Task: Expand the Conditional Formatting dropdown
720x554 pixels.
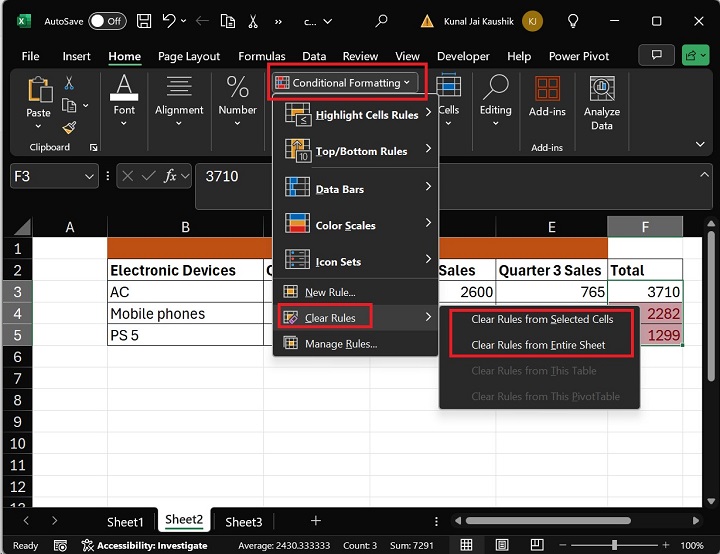Action: [347, 83]
